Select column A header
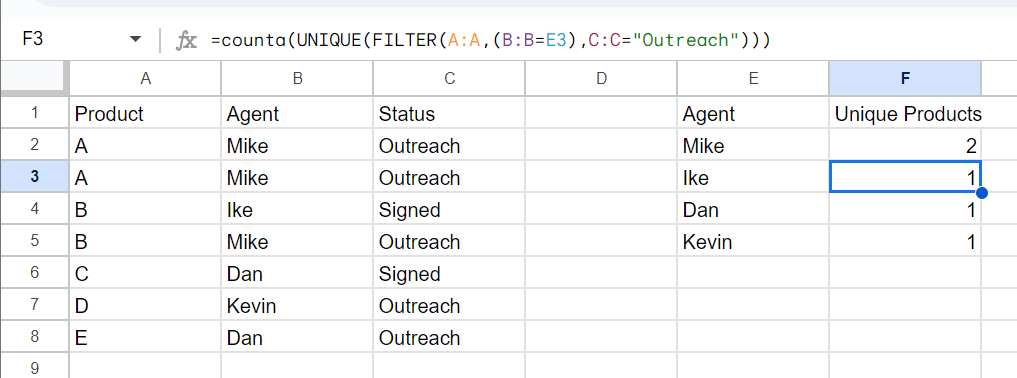The width and height of the screenshot is (1017, 378). click(x=145, y=78)
